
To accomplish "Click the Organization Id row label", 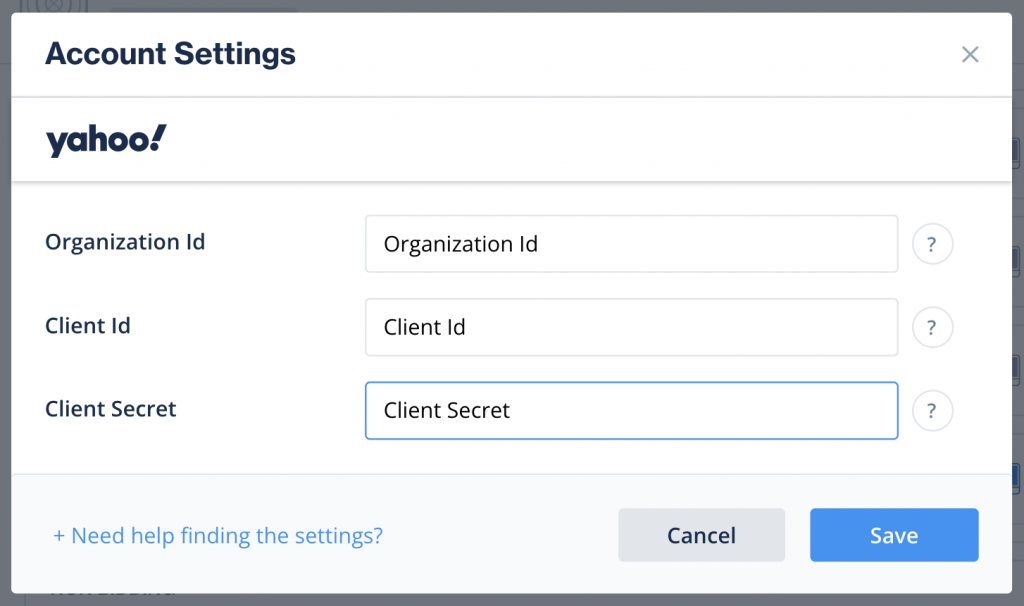I will tap(124, 242).
